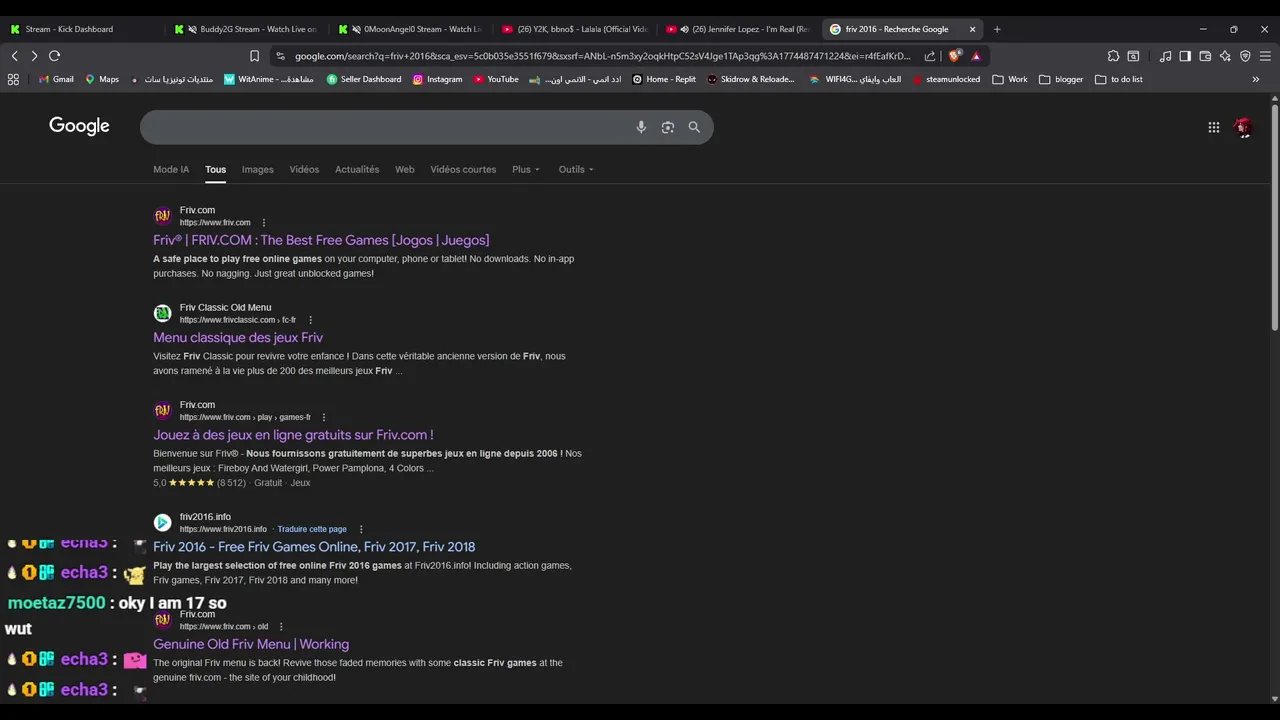Click the magnifier search button

click(x=694, y=127)
